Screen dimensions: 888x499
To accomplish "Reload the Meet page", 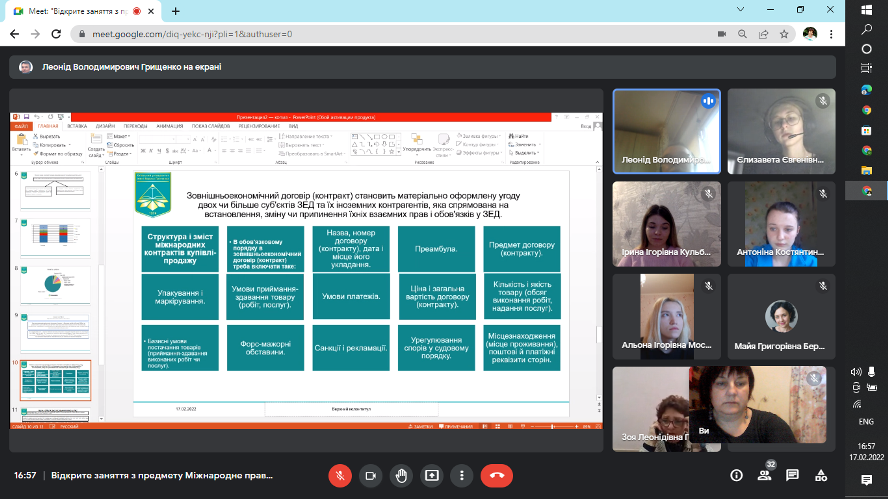I will (56, 34).
